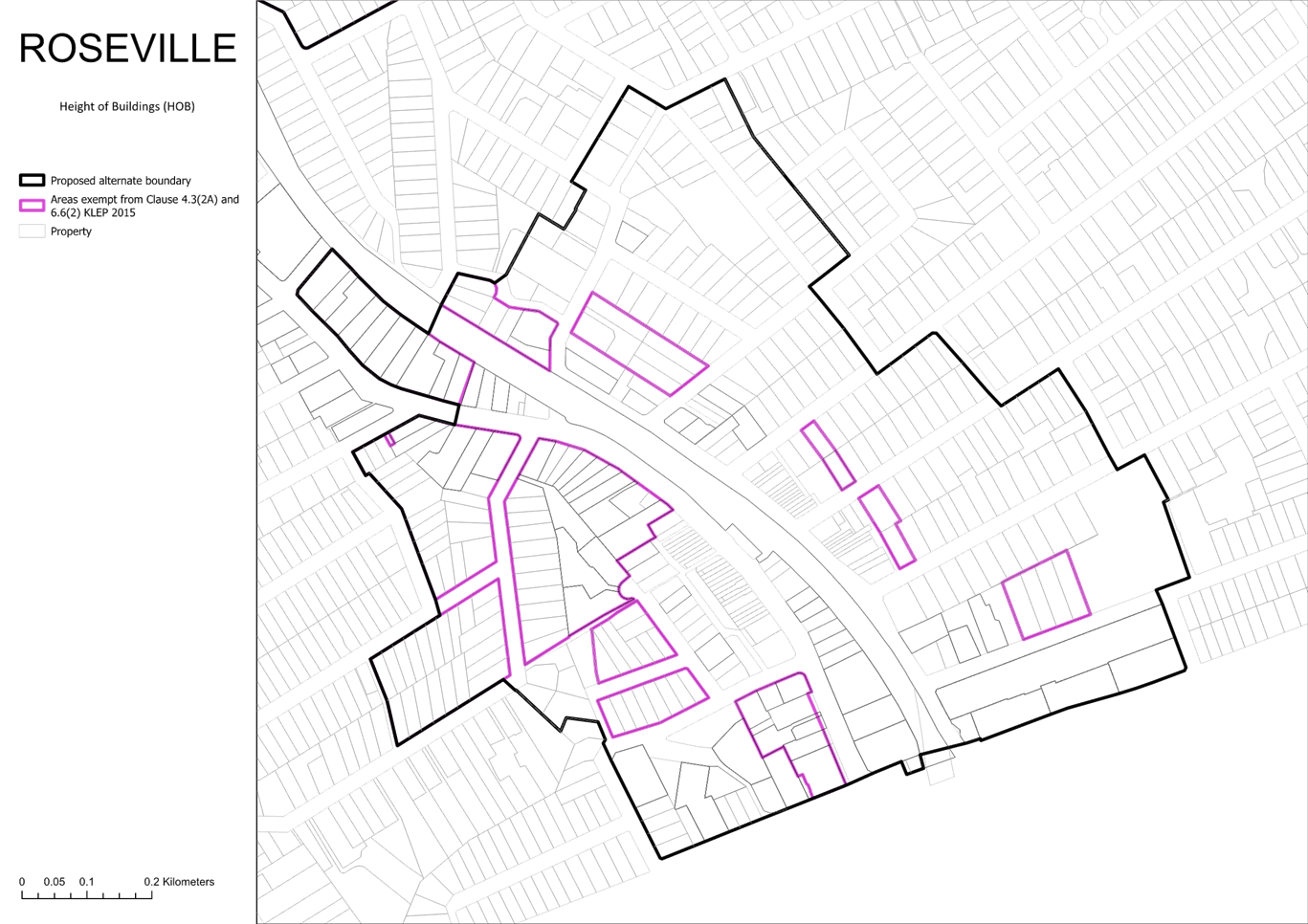The image size is (1308, 924).
Task: Click 'Areas exempt from Clause 4.3(2A)' legend label
Action: coord(144,206)
